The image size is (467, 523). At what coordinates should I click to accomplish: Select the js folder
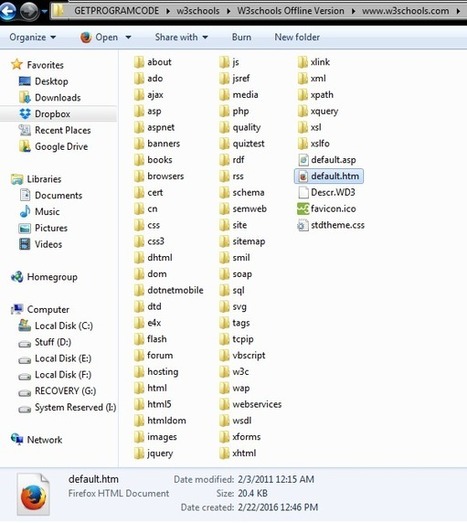click(x=229, y=62)
